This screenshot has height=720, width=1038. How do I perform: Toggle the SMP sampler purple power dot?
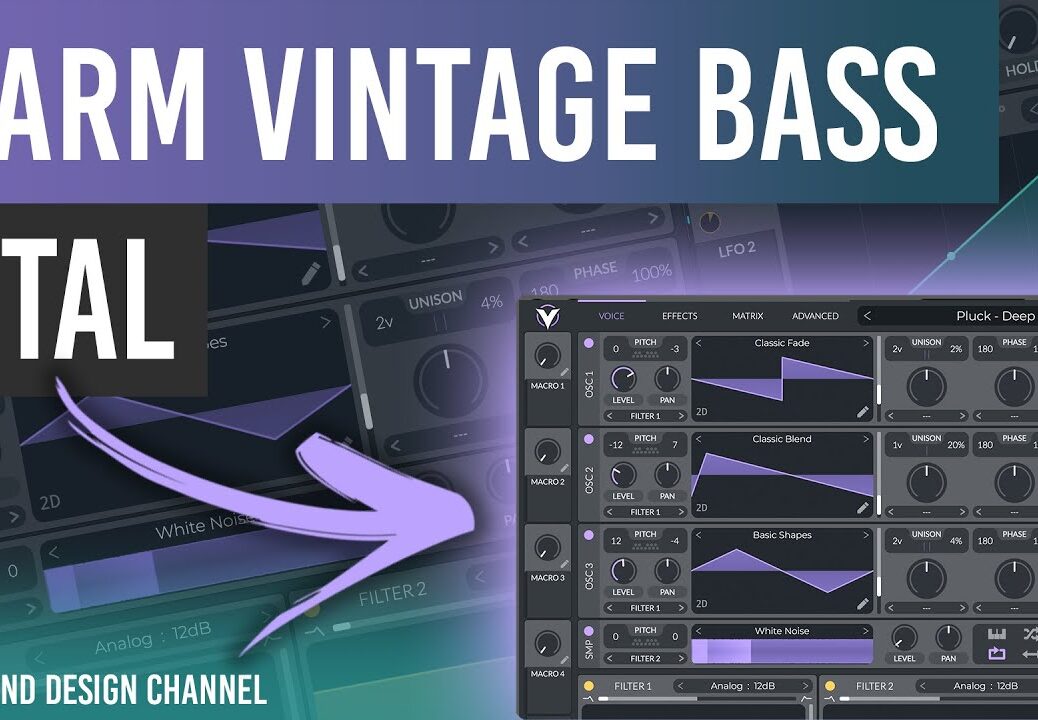[589, 631]
